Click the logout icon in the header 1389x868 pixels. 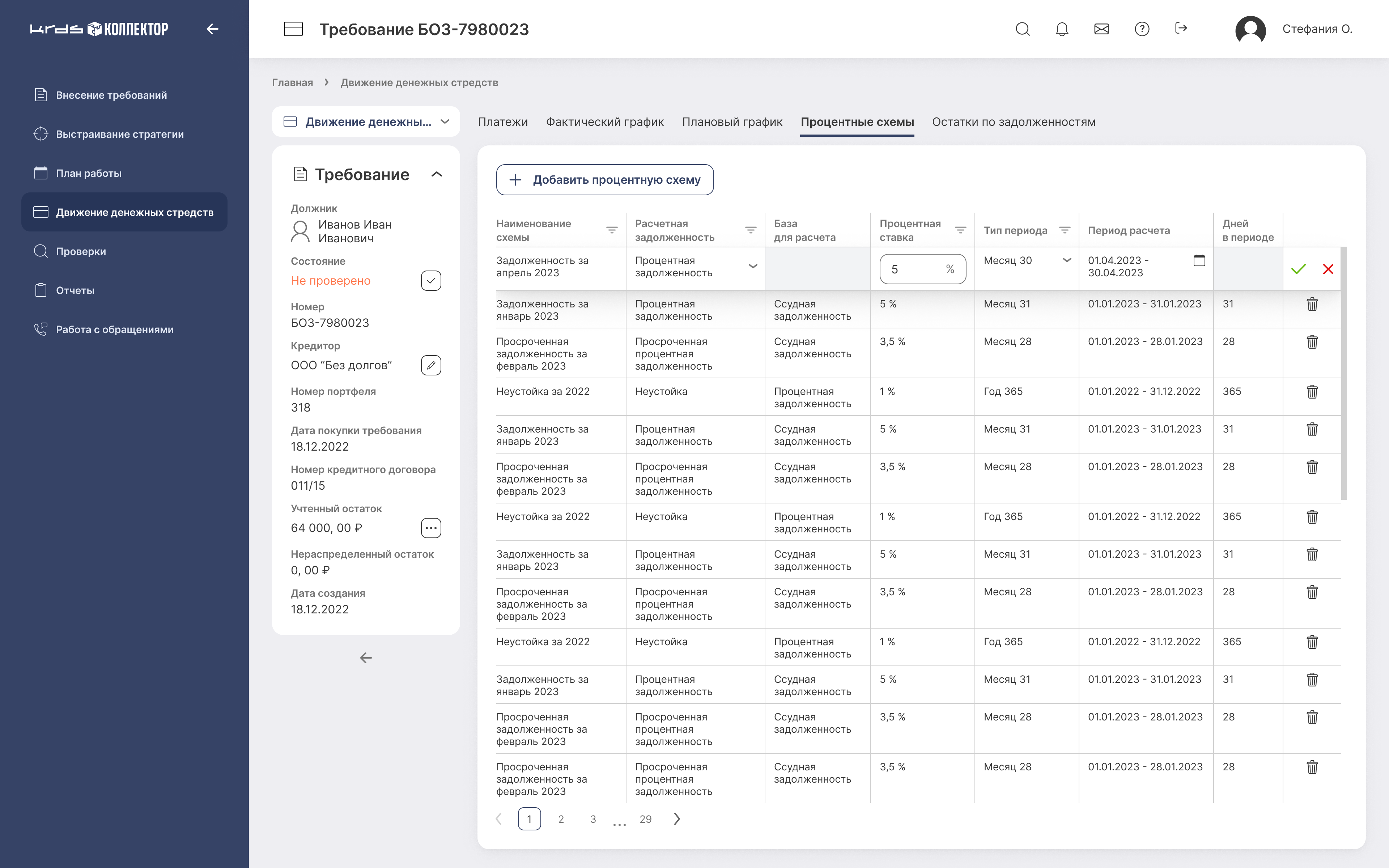1181,29
